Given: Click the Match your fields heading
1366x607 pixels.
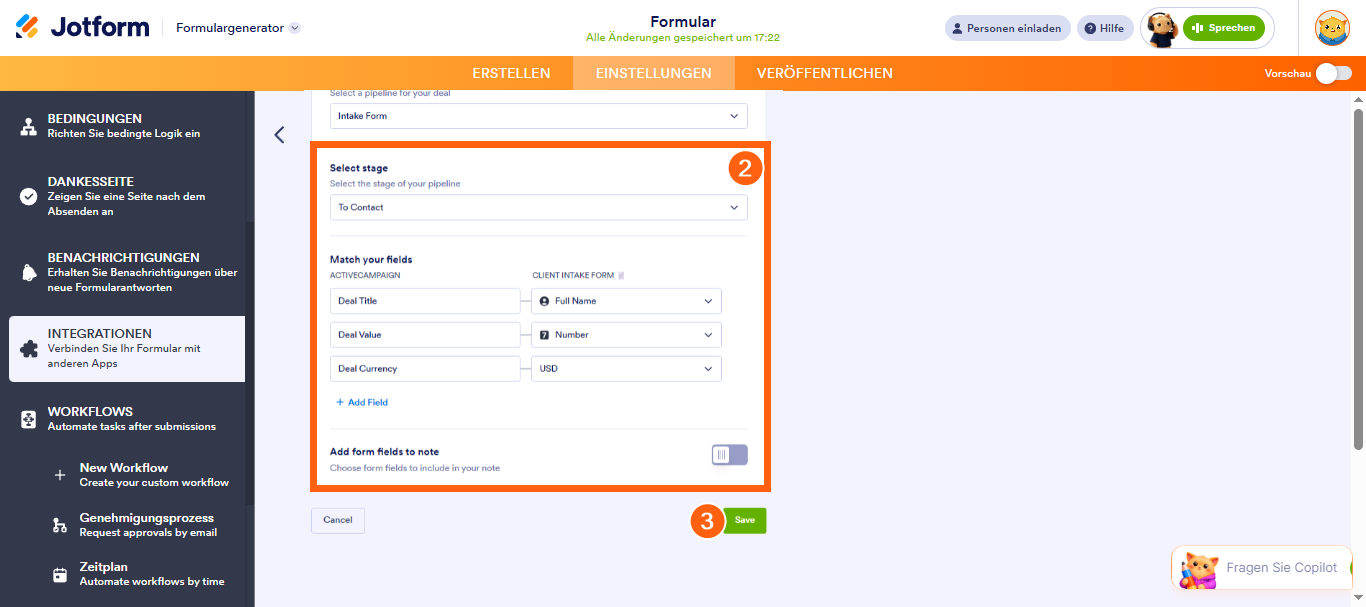Looking at the screenshot, I should (371, 260).
